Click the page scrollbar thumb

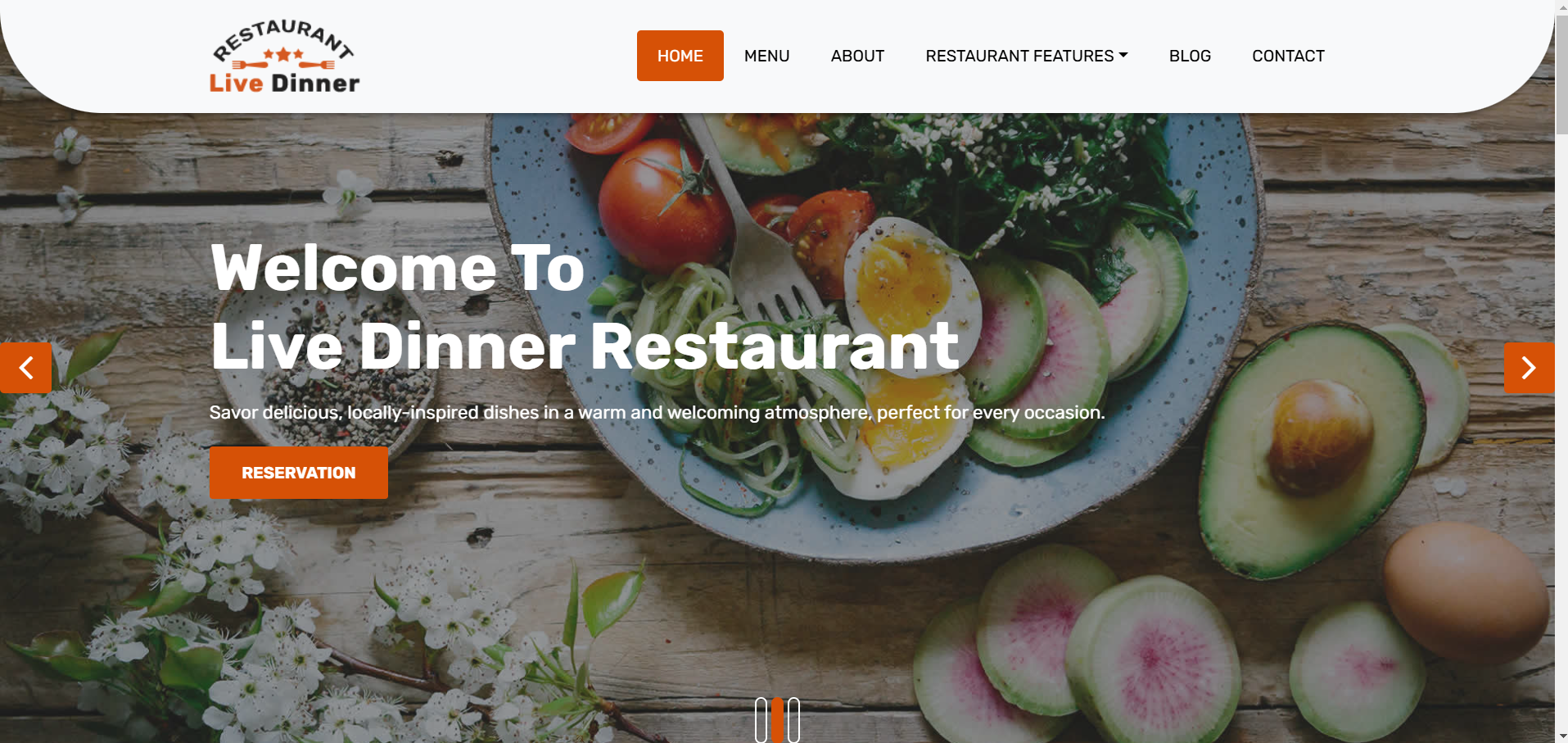pos(1561,74)
